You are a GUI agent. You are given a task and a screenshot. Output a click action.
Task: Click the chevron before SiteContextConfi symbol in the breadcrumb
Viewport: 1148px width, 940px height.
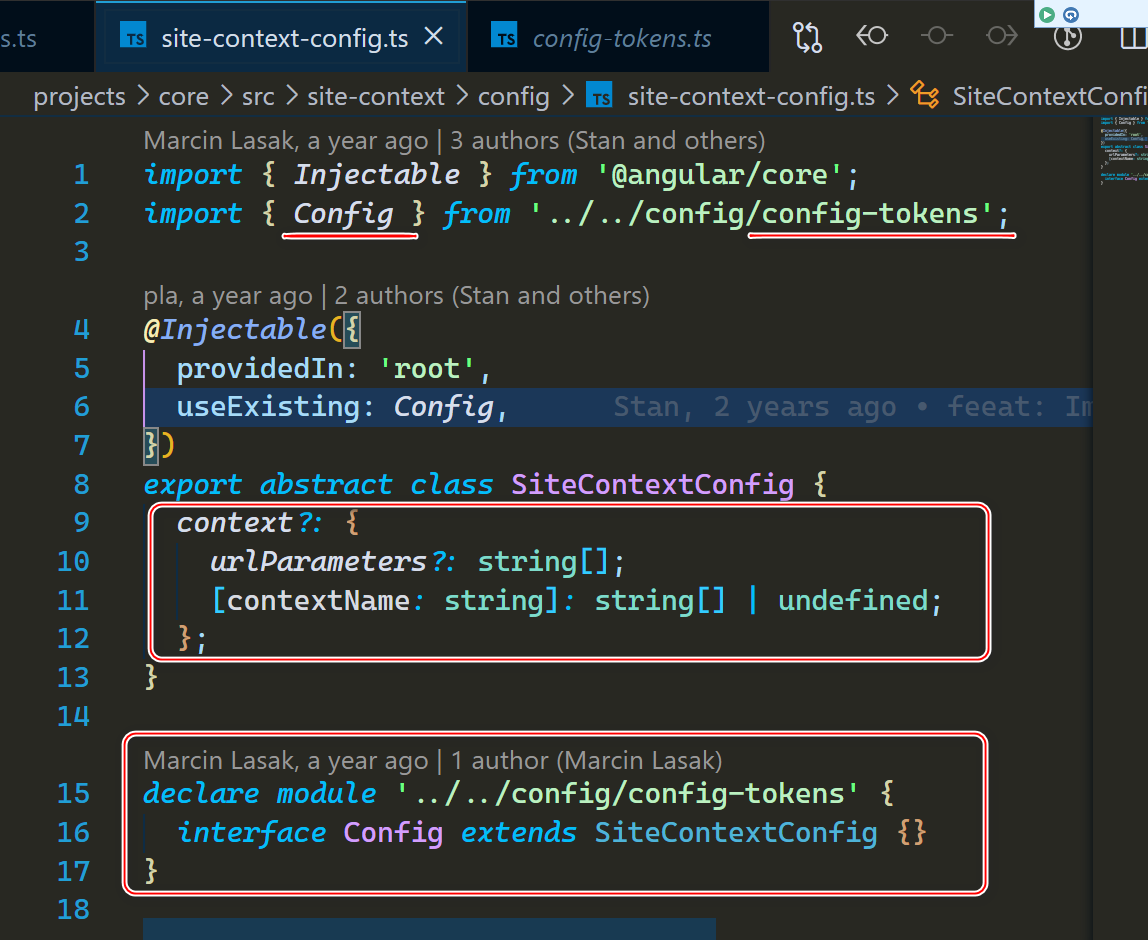[892, 96]
